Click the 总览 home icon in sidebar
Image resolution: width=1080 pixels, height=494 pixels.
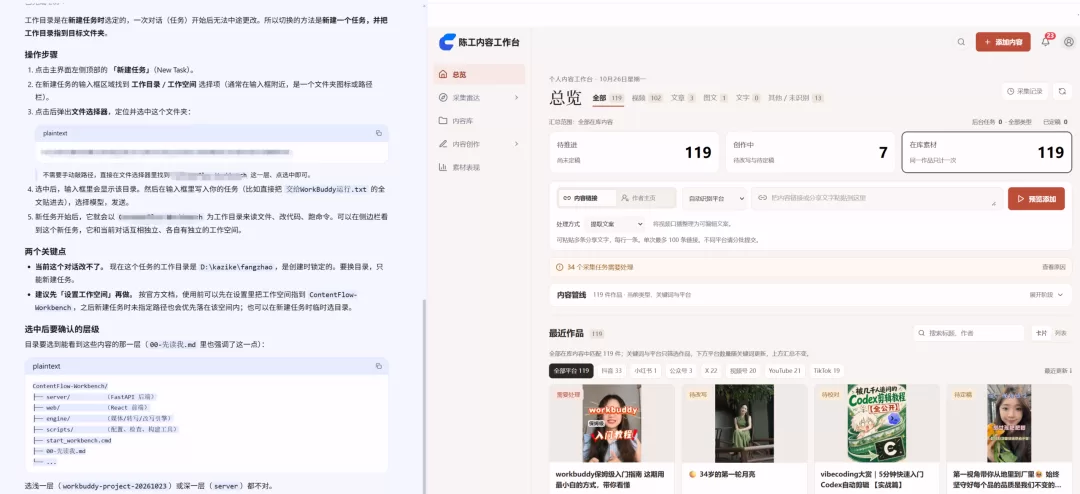pyautogui.click(x=444, y=74)
